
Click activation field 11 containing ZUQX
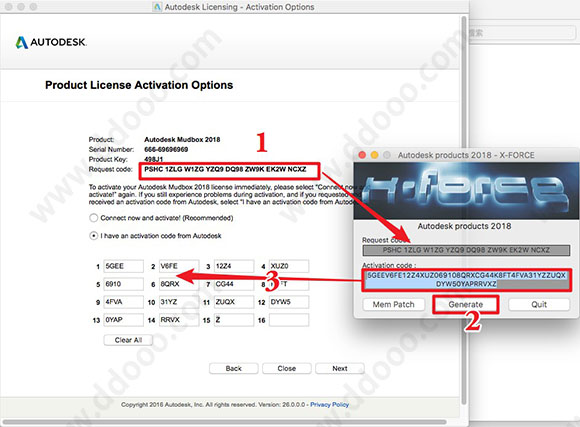[x=234, y=302]
